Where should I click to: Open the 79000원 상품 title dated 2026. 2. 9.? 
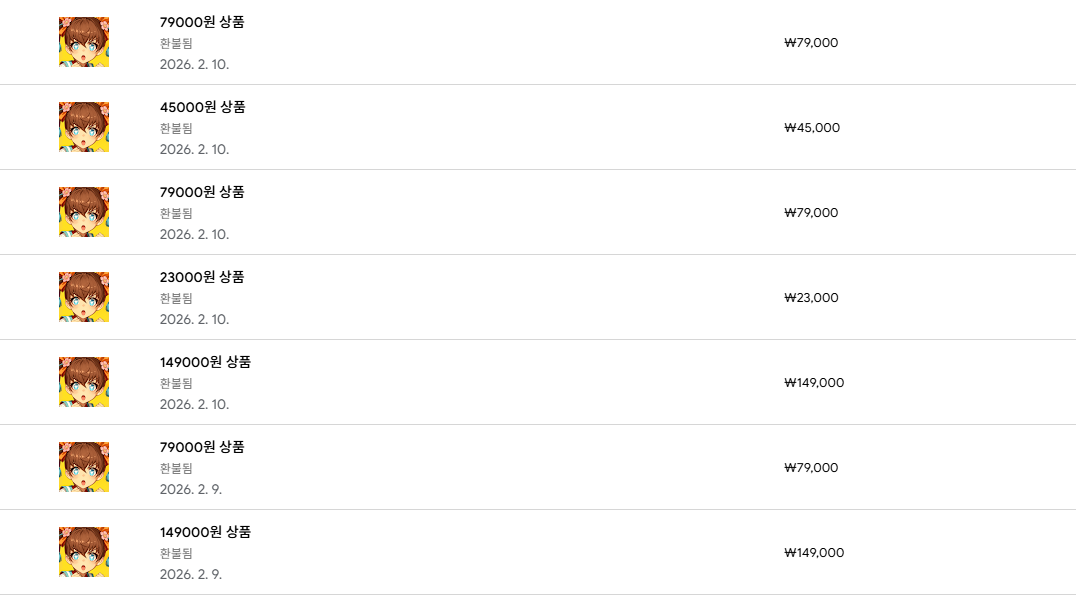click(x=202, y=447)
